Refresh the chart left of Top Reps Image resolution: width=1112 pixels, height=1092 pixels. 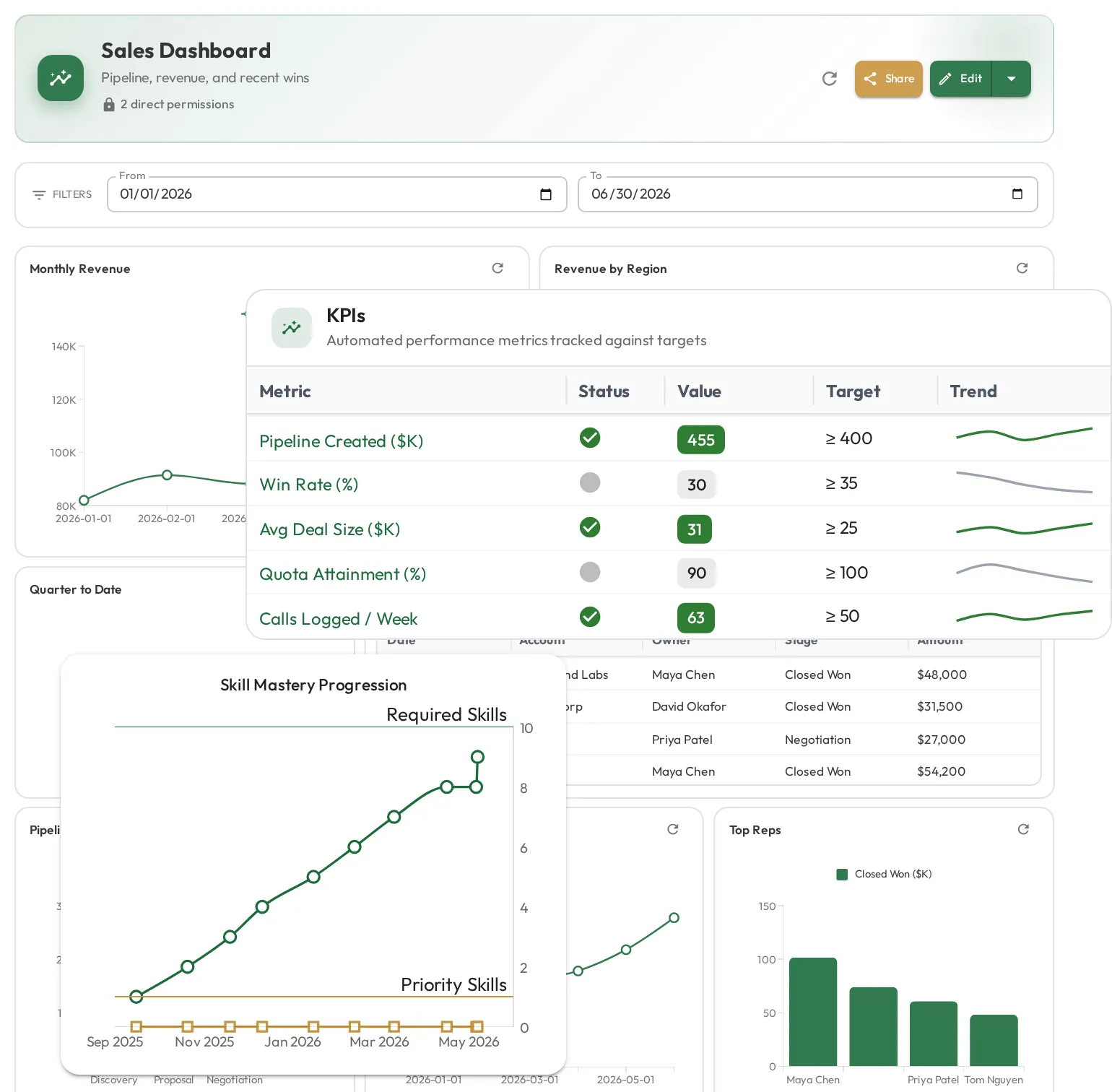click(x=673, y=829)
